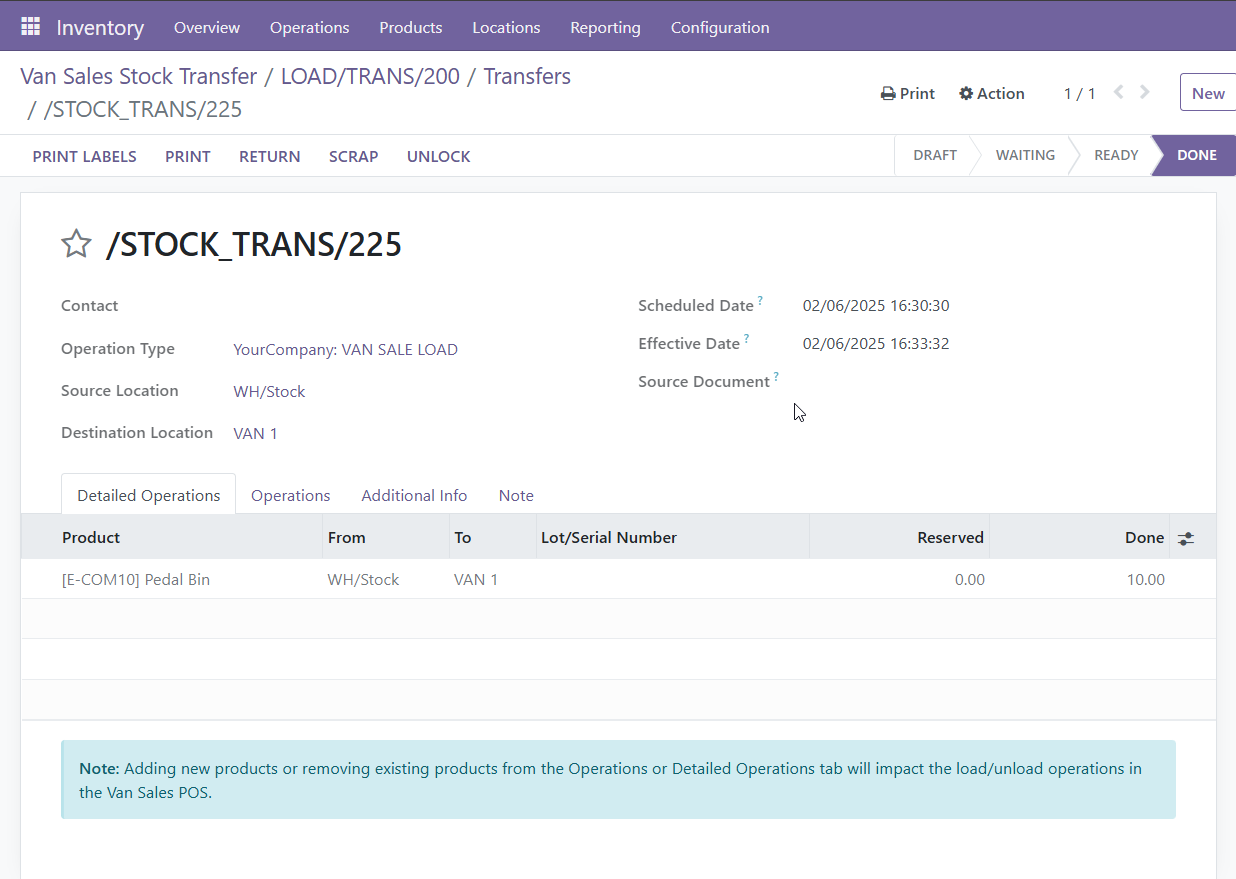The image size is (1236, 879).
Task: Click the WH/Stock source location link
Action: coord(269,391)
